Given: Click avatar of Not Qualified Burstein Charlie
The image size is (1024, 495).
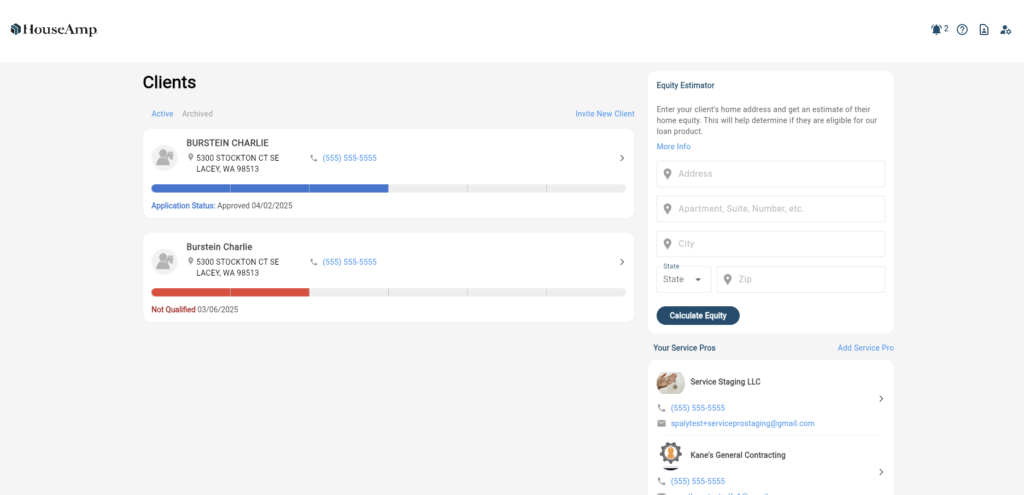Looking at the screenshot, I should [164, 262].
